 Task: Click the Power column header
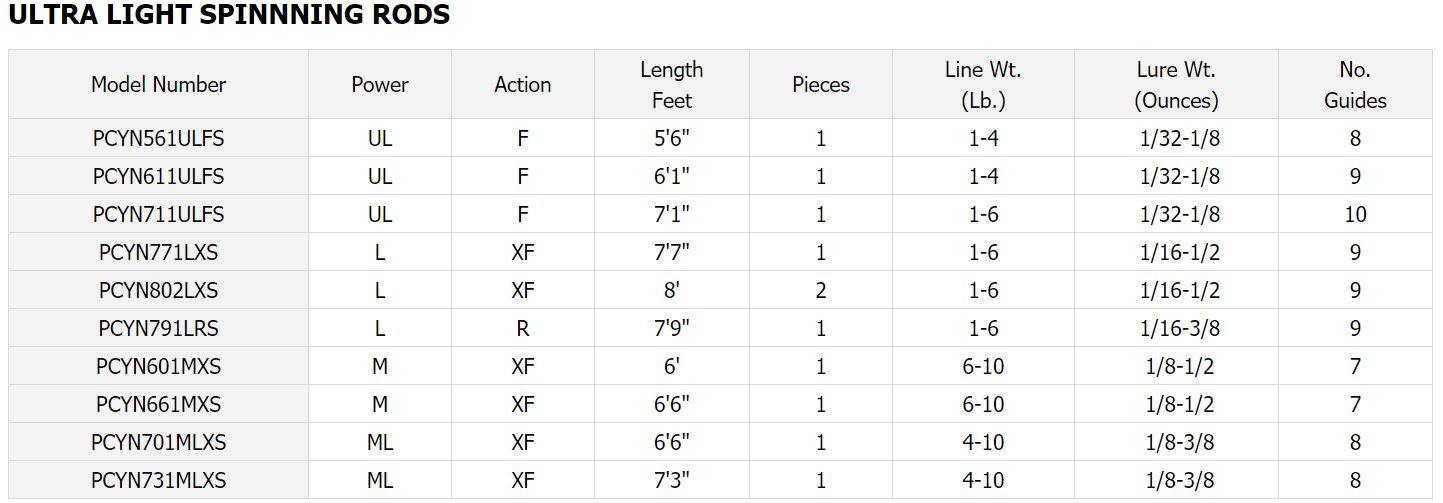pyautogui.click(x=380, y=85)
